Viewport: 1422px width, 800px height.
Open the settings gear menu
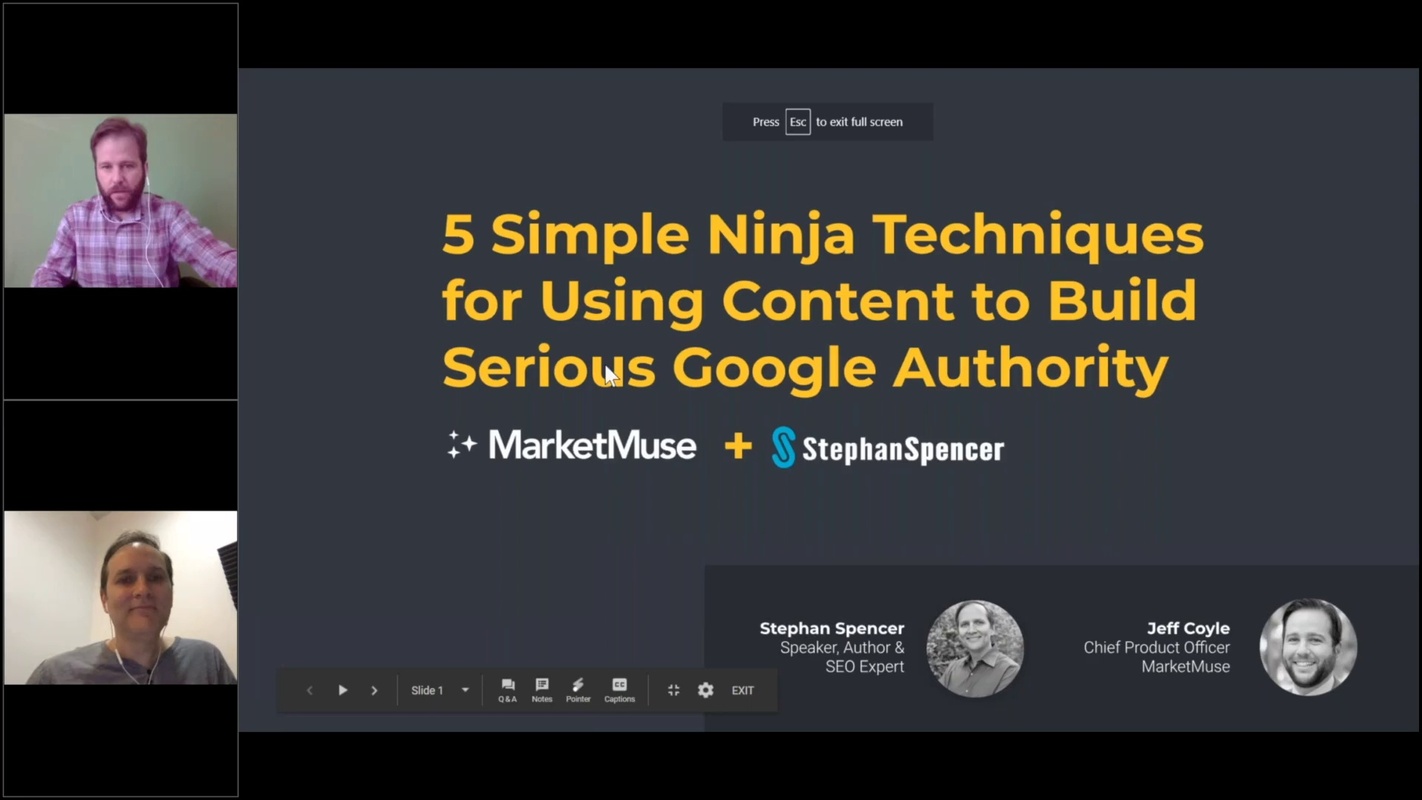pyautogui.click(x=705, y=690)
